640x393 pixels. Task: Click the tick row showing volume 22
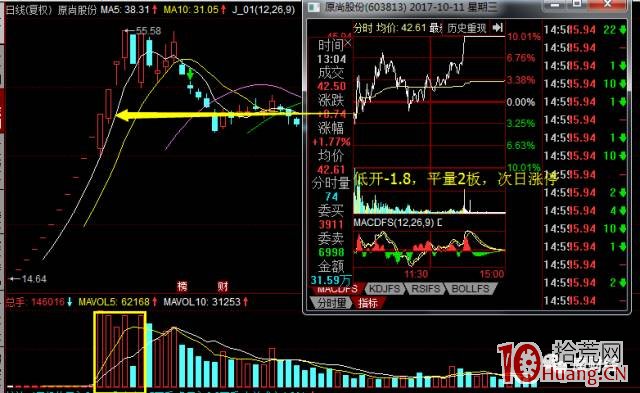(x=585, y=30)
